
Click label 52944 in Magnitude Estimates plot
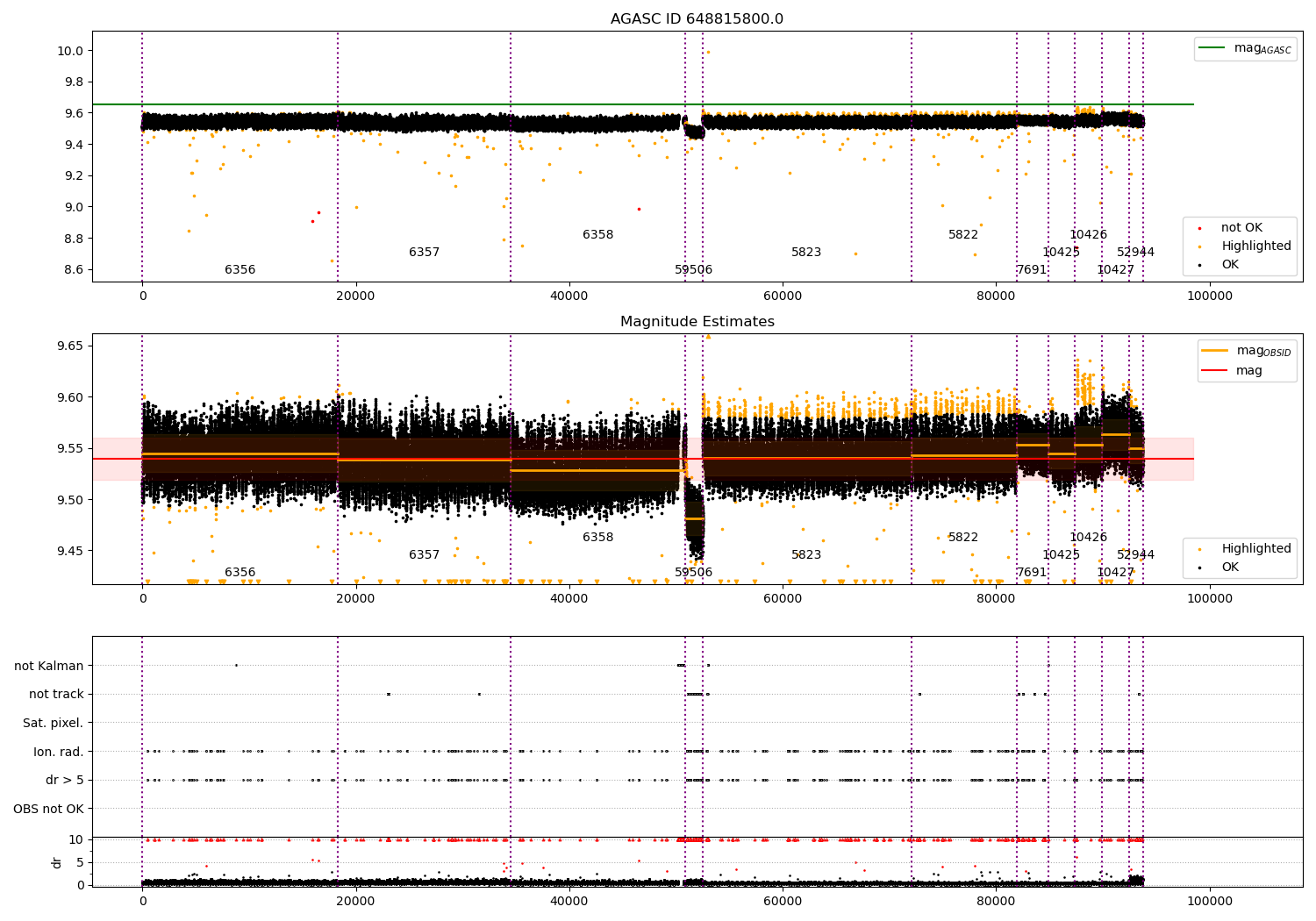click(1135, 555)
